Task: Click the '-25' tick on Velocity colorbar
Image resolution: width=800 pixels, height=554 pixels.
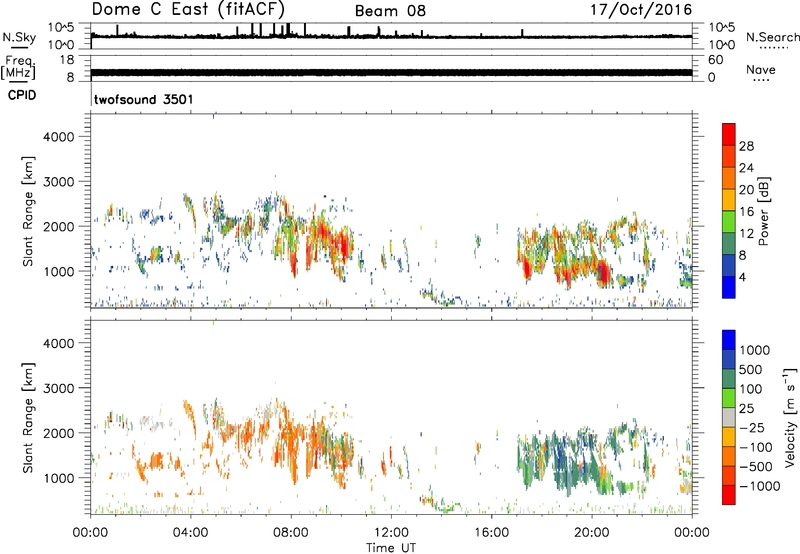Action: [x=752, y=427]
